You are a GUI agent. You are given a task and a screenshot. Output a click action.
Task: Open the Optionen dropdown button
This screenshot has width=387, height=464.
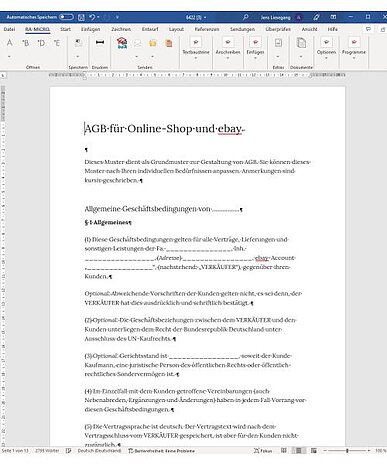[x=326, y=48]
